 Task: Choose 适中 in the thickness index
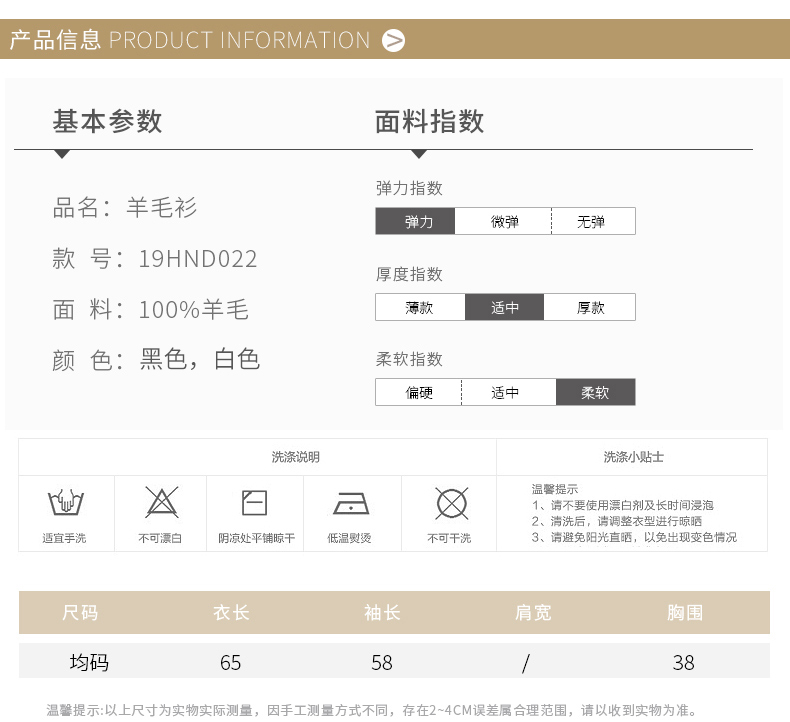[505, 307]
